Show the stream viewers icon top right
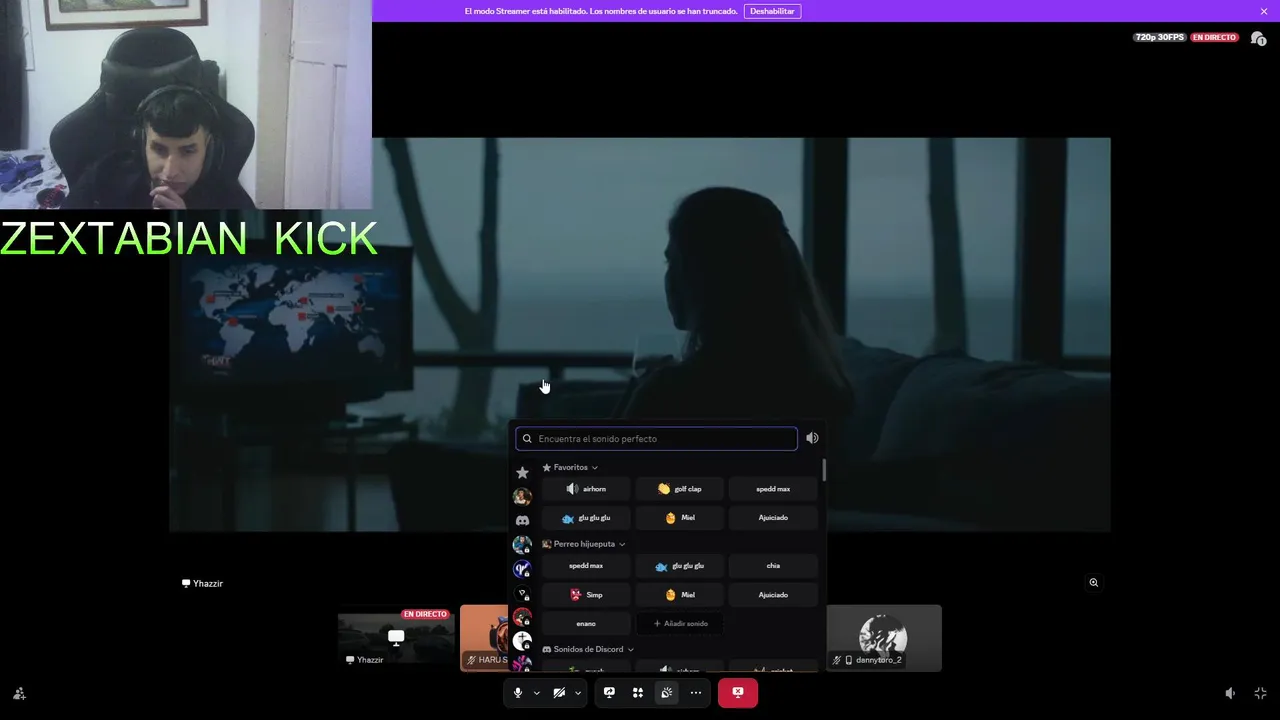 (x=1257, y=38)
